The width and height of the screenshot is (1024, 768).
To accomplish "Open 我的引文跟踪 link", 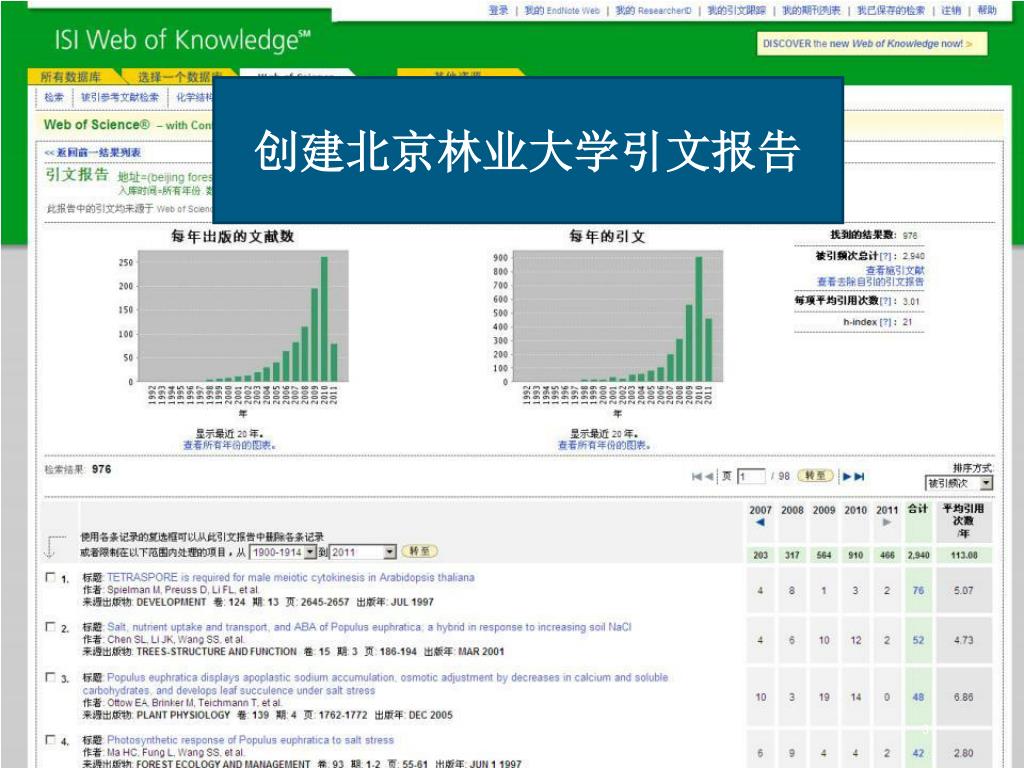I will pos(737,10).
